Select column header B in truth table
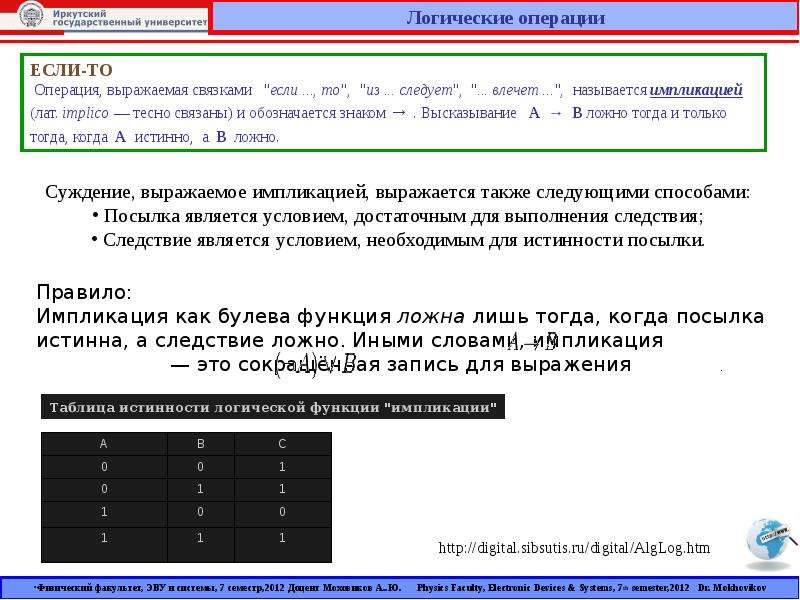Image resolution: width=800 pixels, height=600 pixels. point(201,444)
